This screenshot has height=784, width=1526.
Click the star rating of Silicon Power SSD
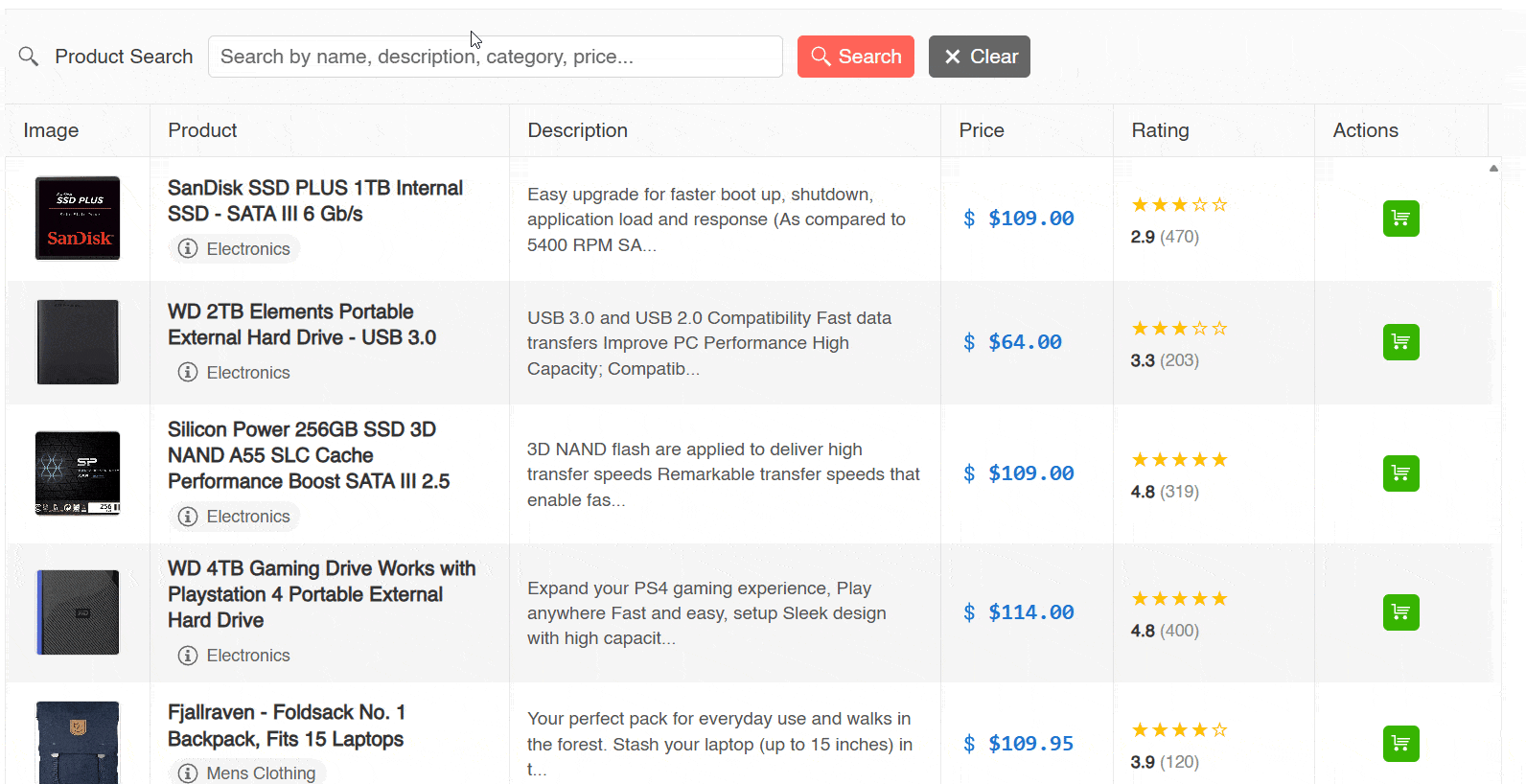1179,460
